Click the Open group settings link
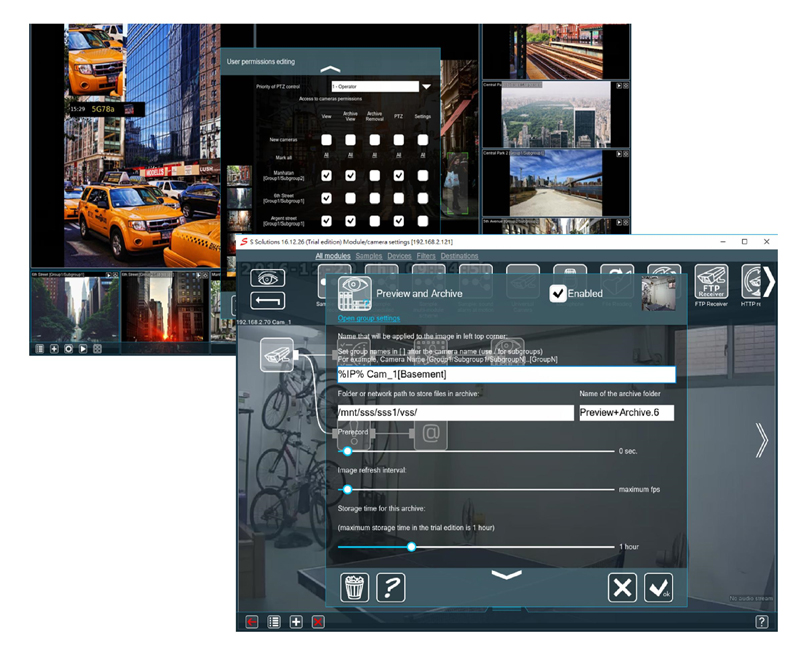 pos(369,318)
